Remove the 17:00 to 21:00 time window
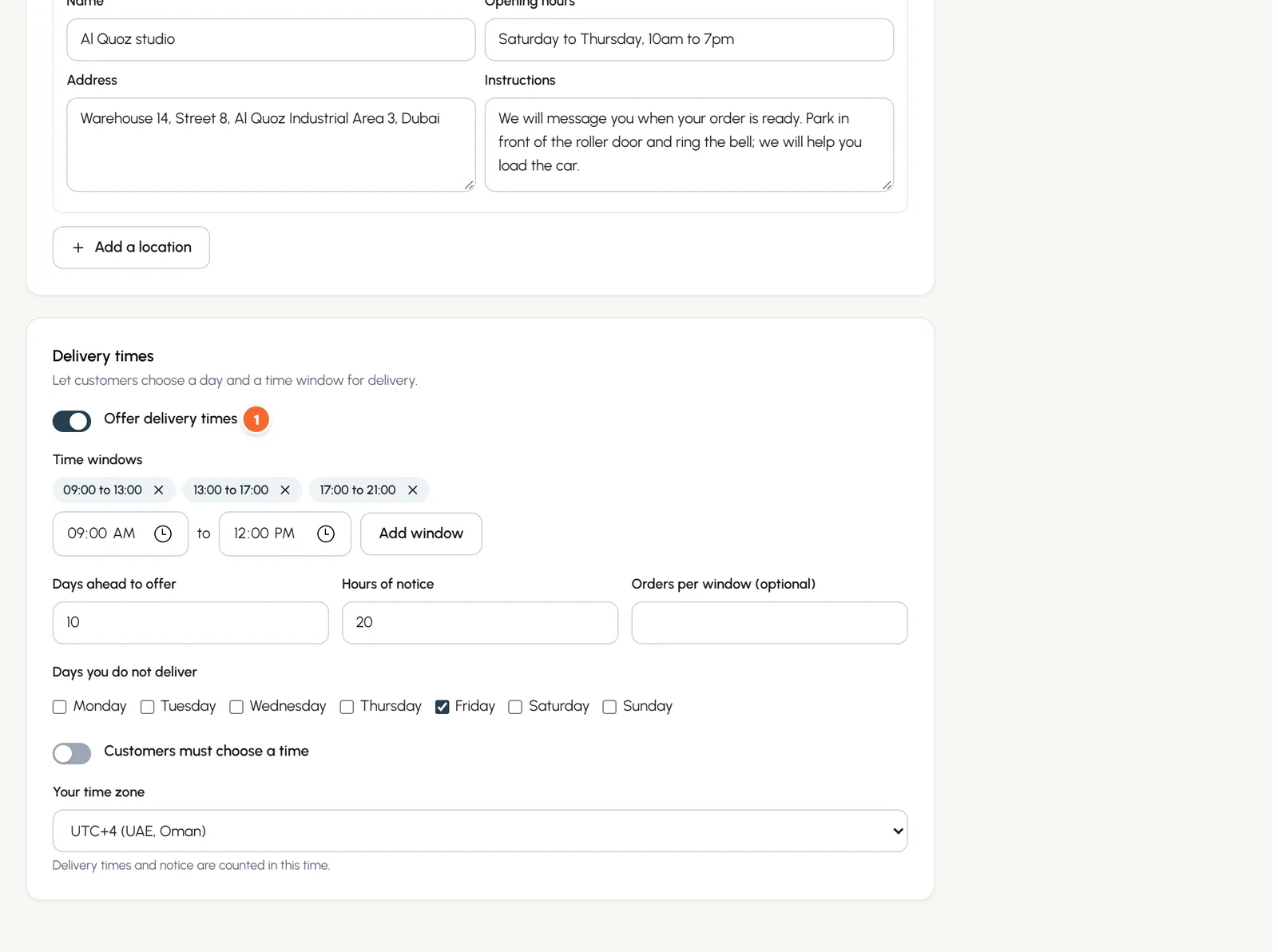1278x952 pixels. [412, 490]
